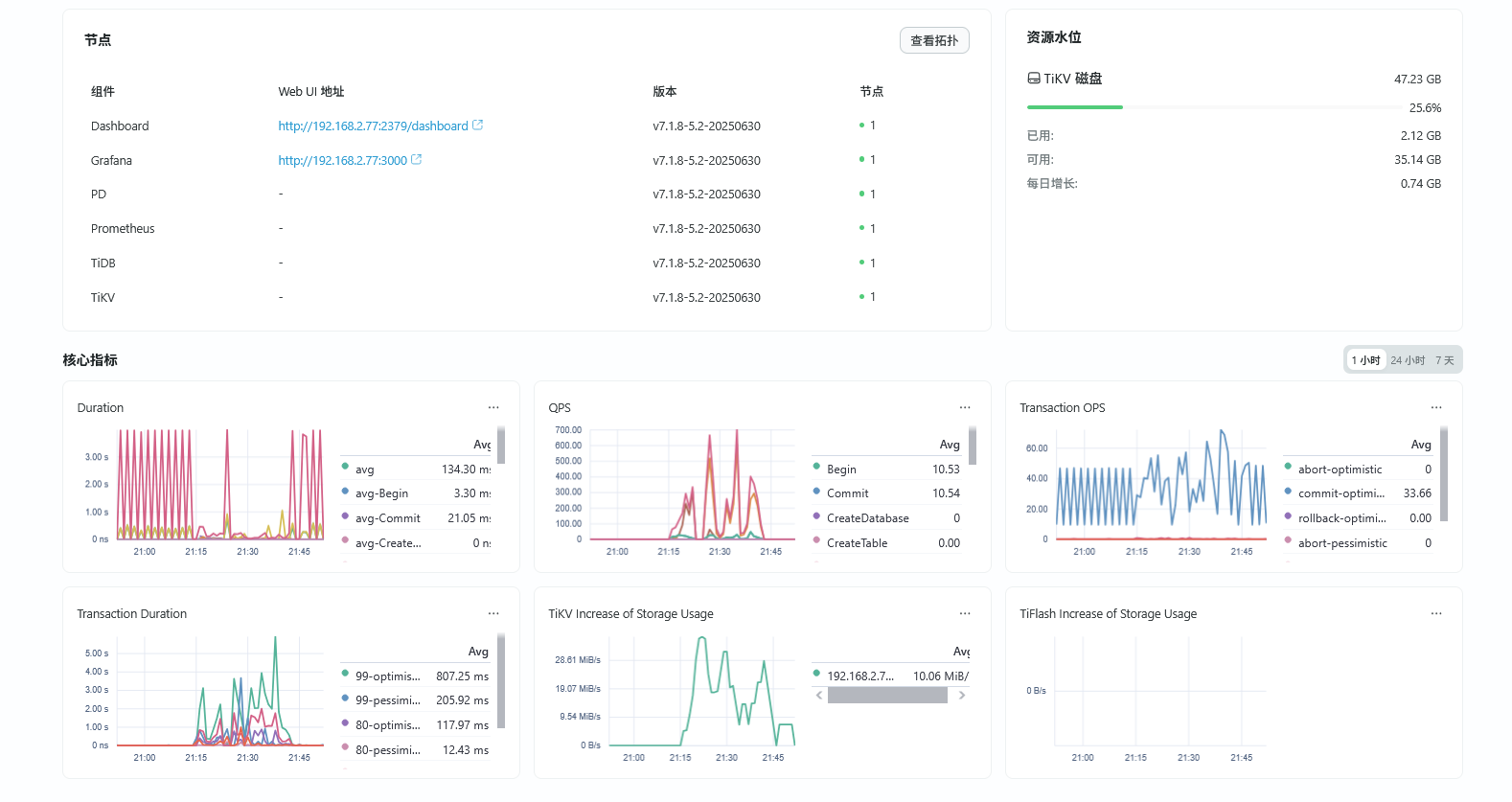Open the QPS panel more options menu

[x=965, y=408]
